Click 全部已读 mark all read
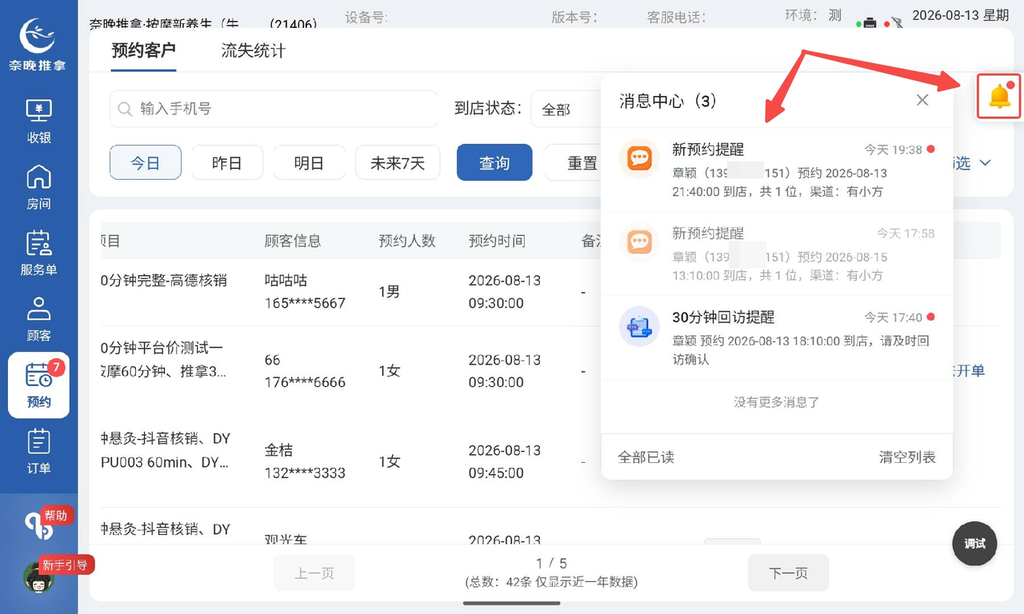This screenshot has width=1024, height=614. [646, 457]
